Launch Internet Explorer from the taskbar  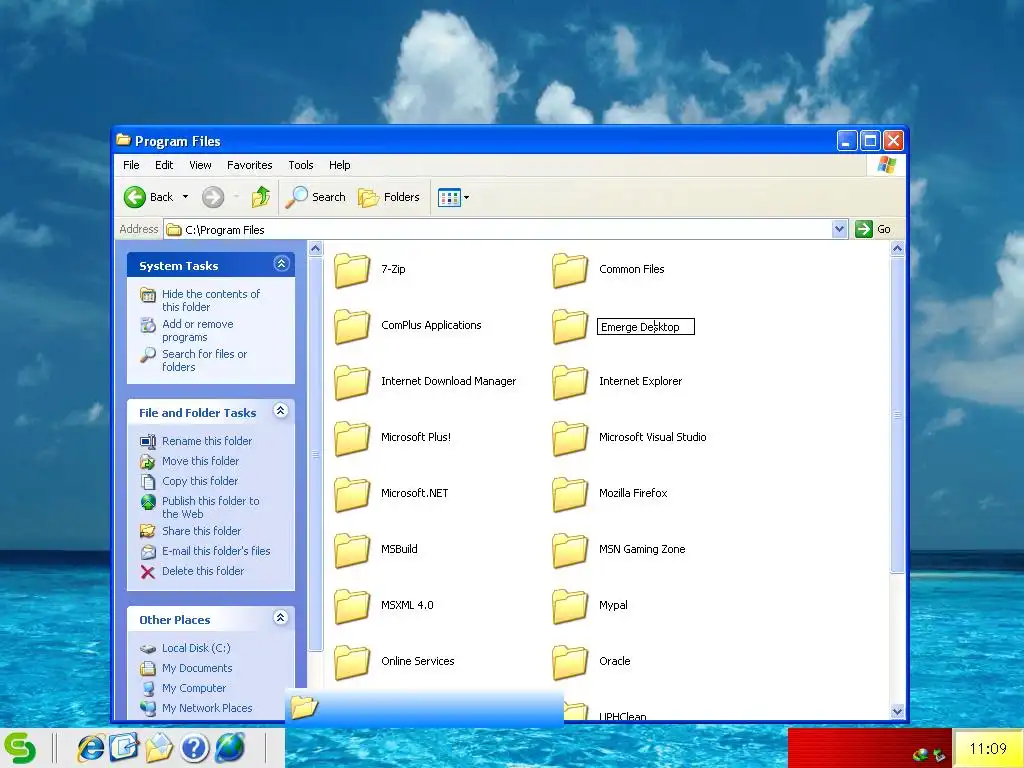(x=90, y=748)
